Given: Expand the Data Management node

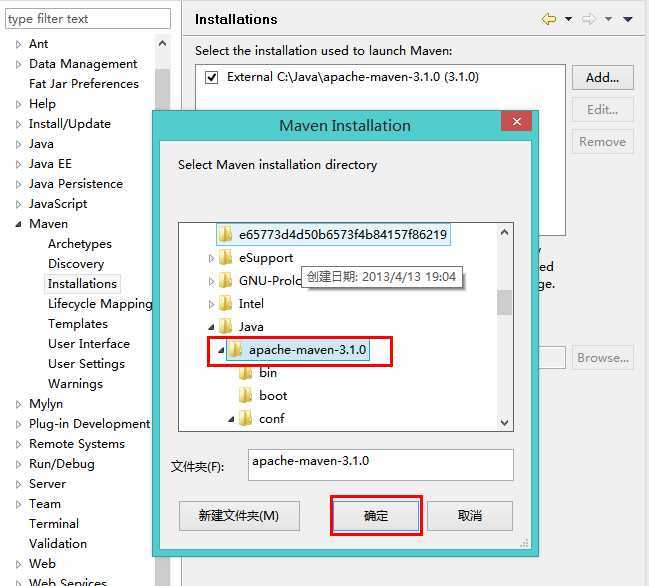Looking at the screenshot, I should 18,64.
